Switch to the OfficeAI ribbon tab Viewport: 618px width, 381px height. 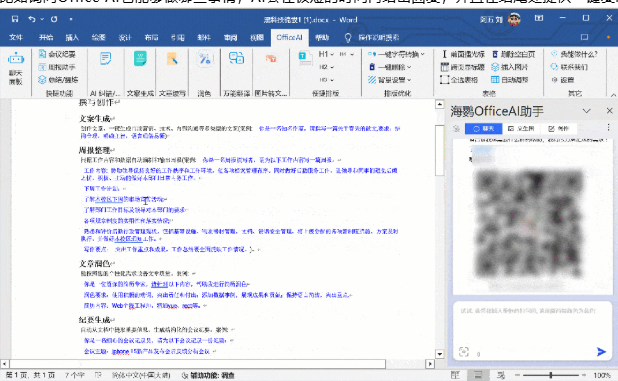pyautogui.click(x=289, y=37)
